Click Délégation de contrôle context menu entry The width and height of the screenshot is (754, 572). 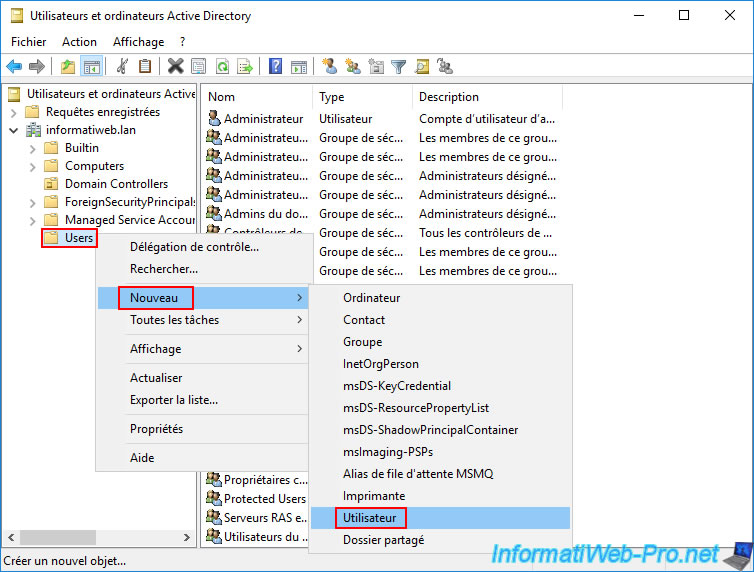[194, 247]
